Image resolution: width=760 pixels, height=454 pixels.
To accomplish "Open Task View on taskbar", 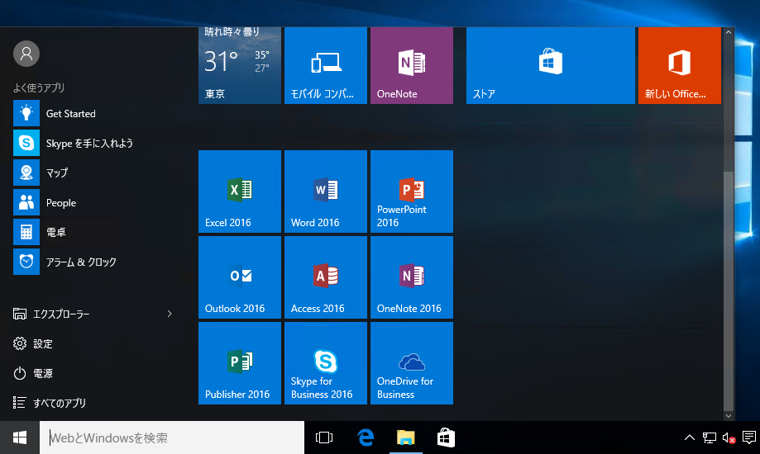I will [x=324, y=438].
